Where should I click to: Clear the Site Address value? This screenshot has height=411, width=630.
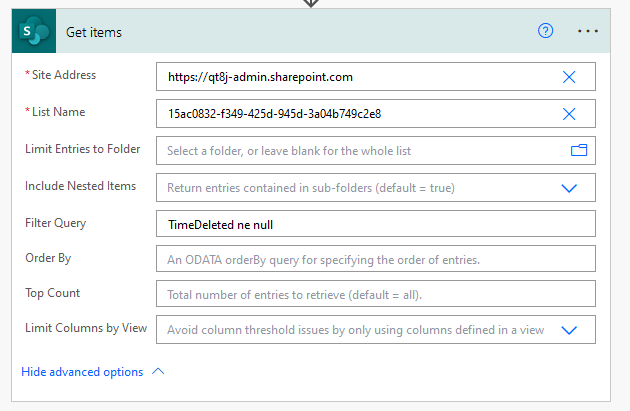pyautogui.click(x=569, y=77)
